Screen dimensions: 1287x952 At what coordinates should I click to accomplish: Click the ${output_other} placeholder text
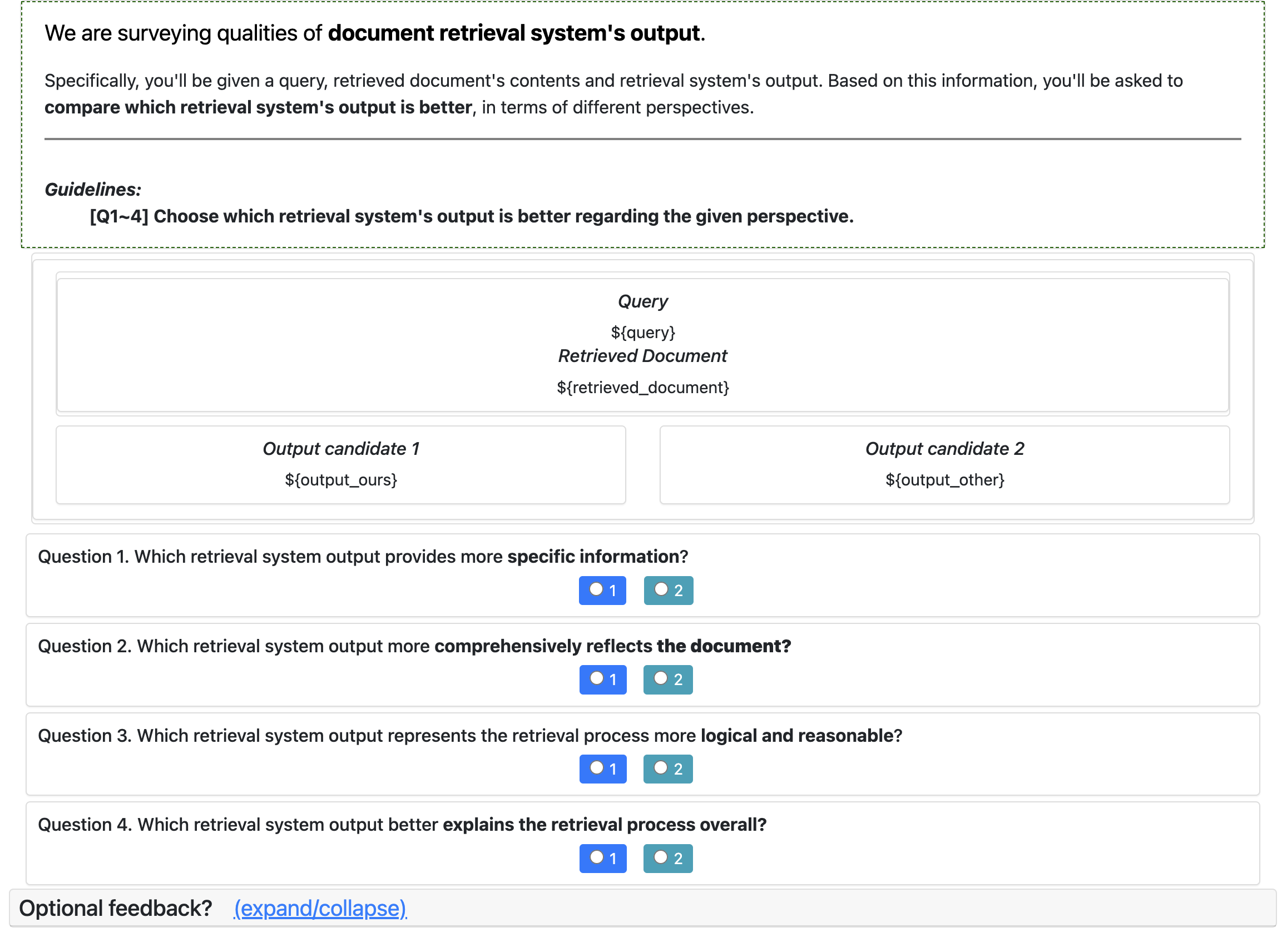944,480
